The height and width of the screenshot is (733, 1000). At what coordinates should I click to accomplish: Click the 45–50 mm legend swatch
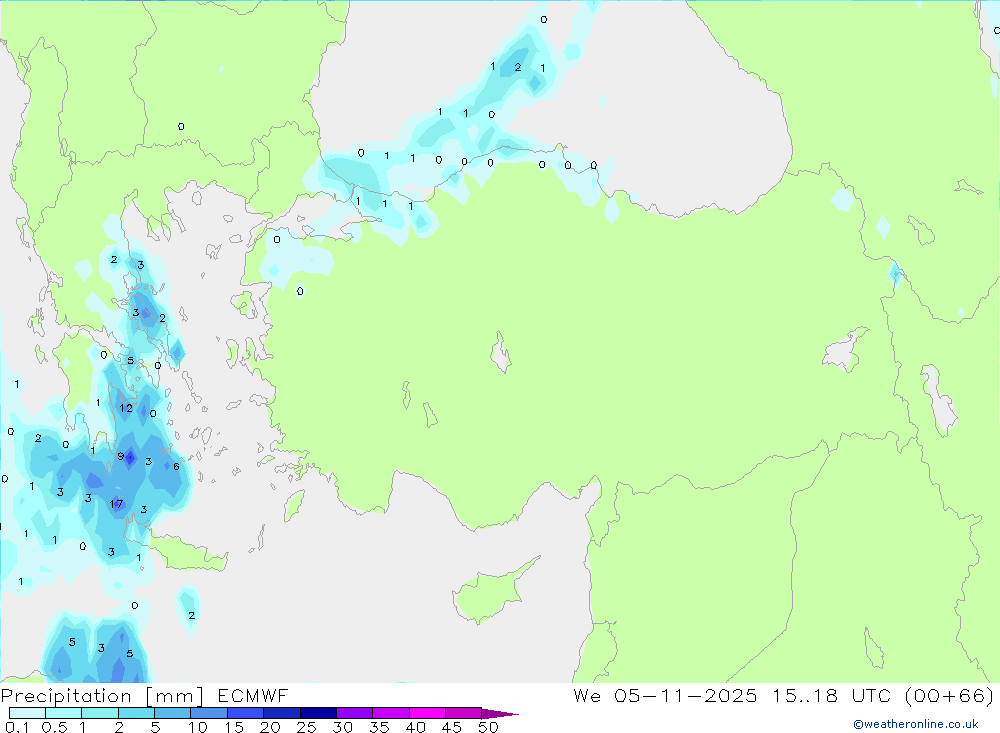(464, 713)
